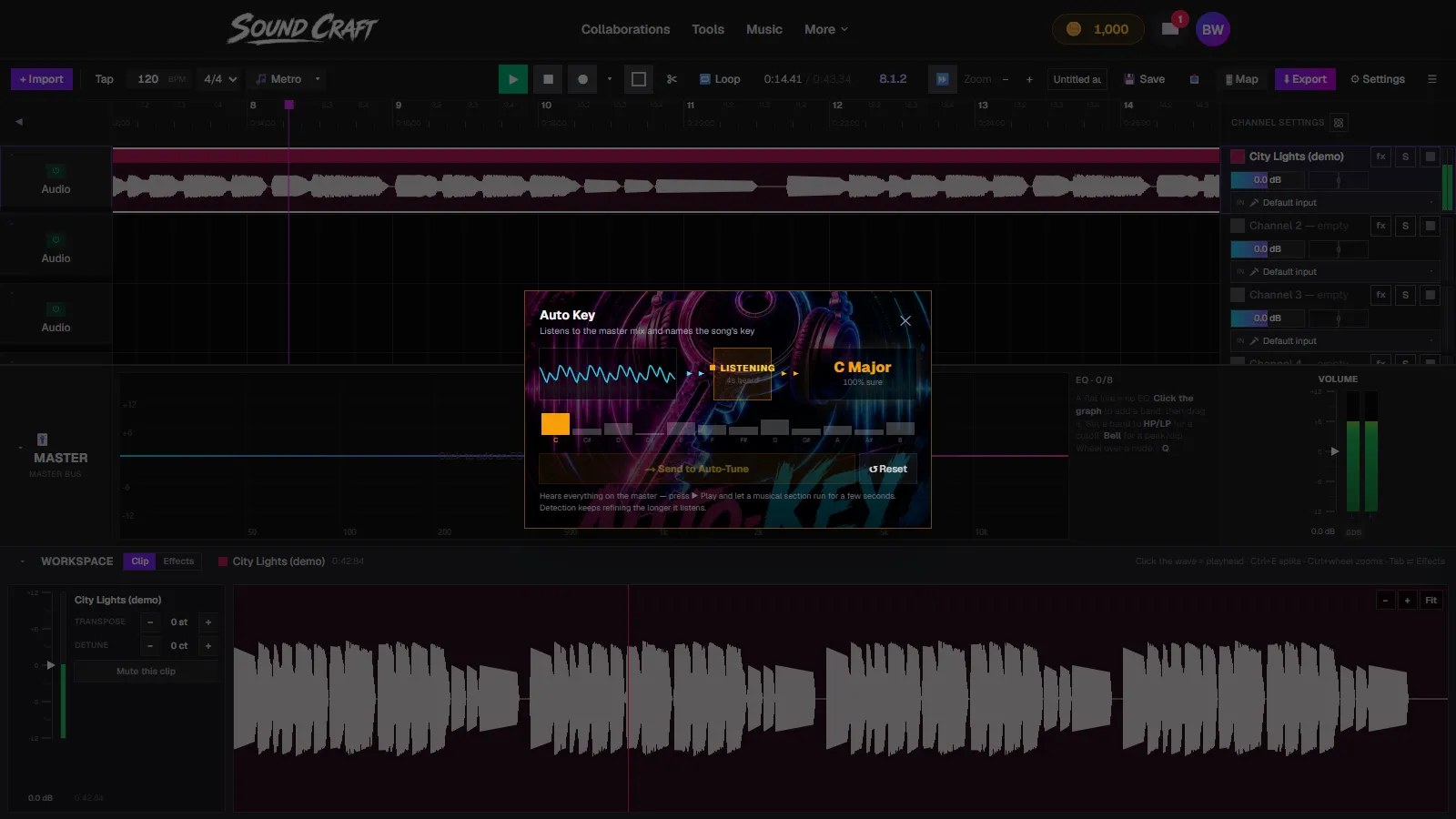Open City Lights (demo) Default input dropdown

(x=1335, y=202)
